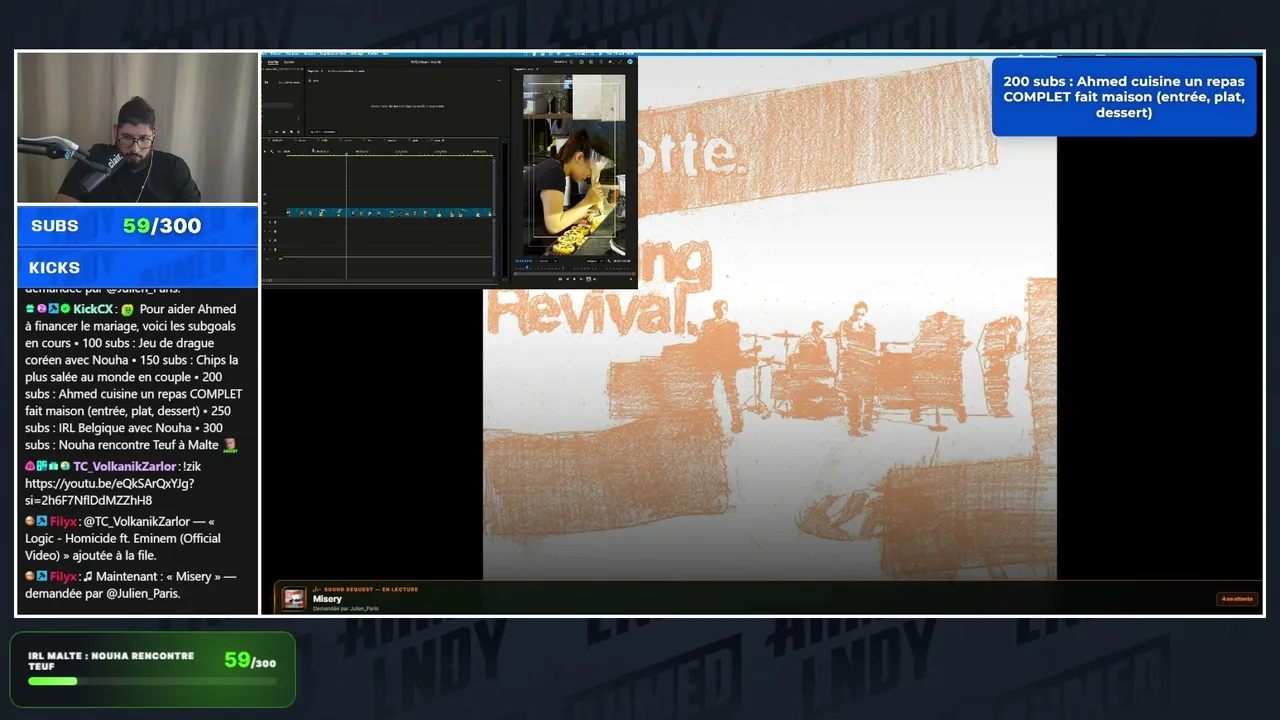1280x720 pixels.
Task: Step back one frame in Program monitor
Action: coord(567,279)
